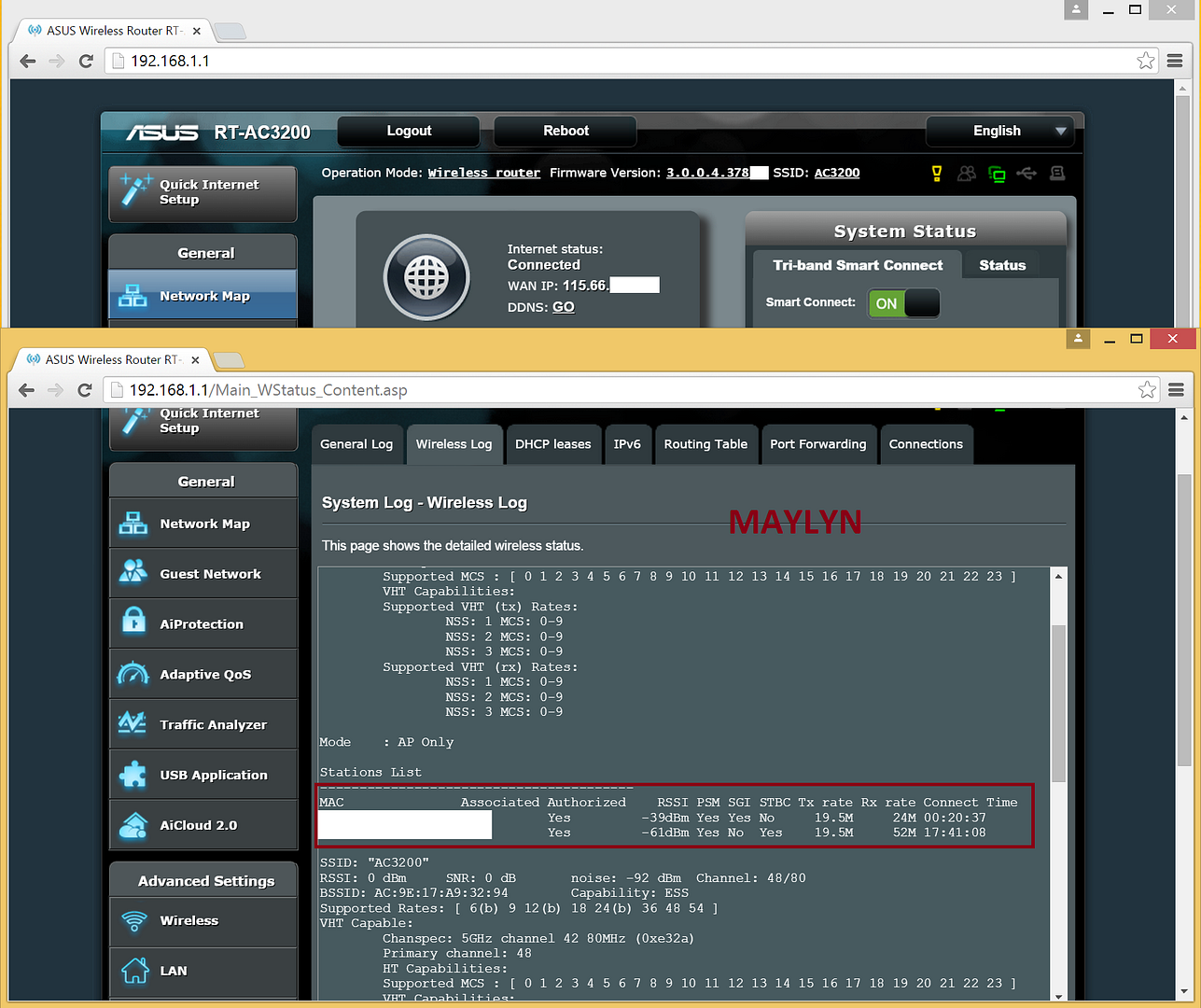Open new tab in rear window

230,32
